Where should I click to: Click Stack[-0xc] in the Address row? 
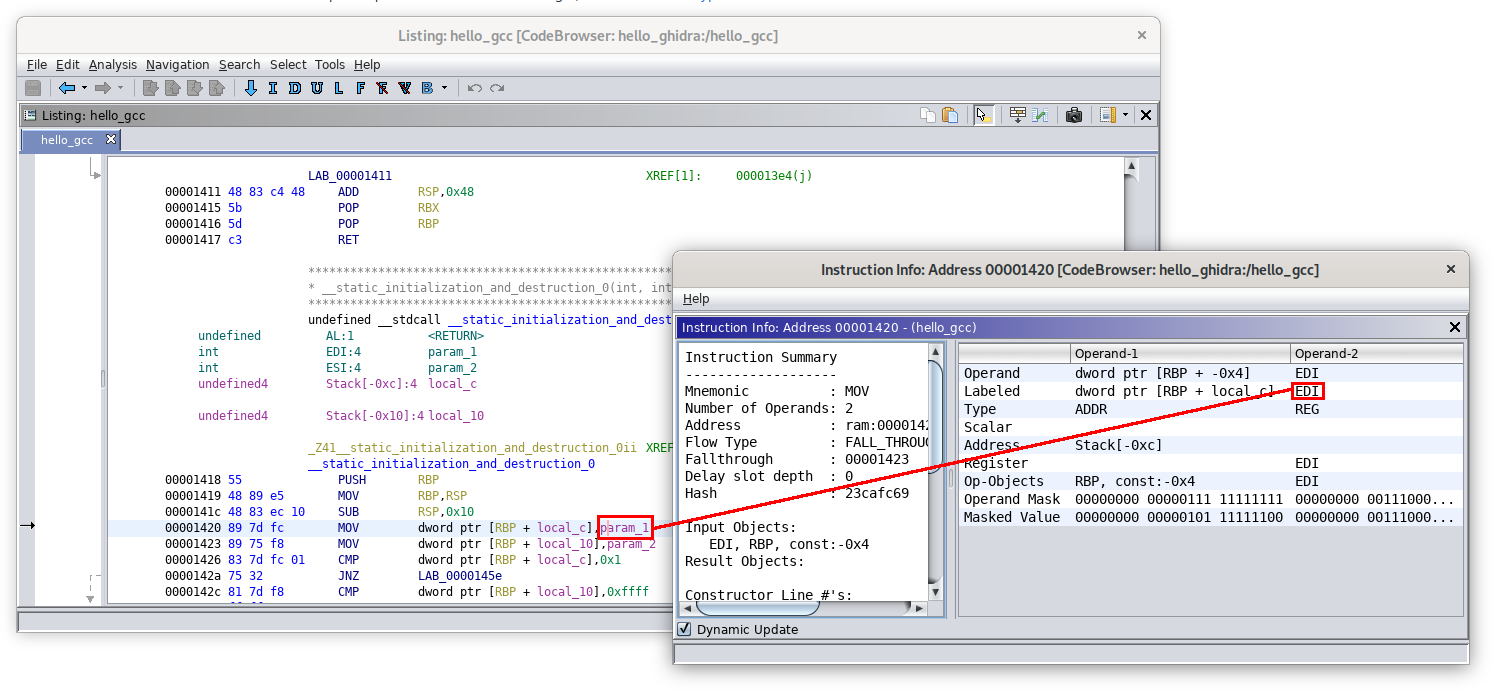coord(1119,445)
